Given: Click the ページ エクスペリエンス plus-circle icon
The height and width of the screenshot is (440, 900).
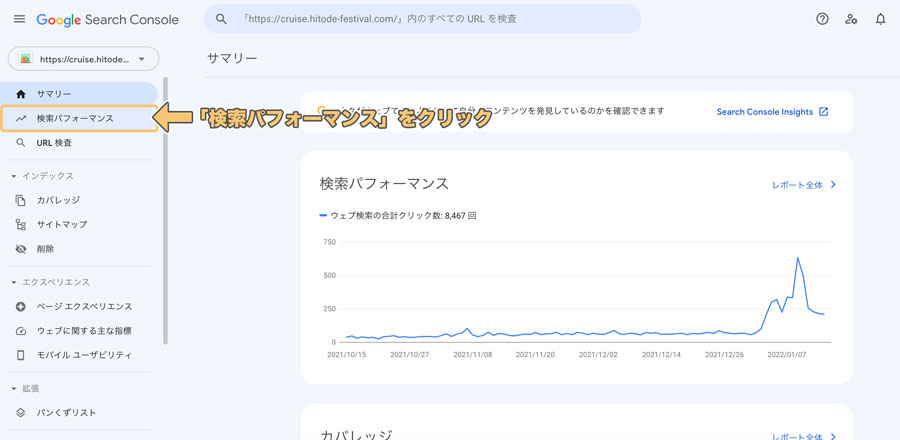Looking at the screenshot, I should coord(21,306).
